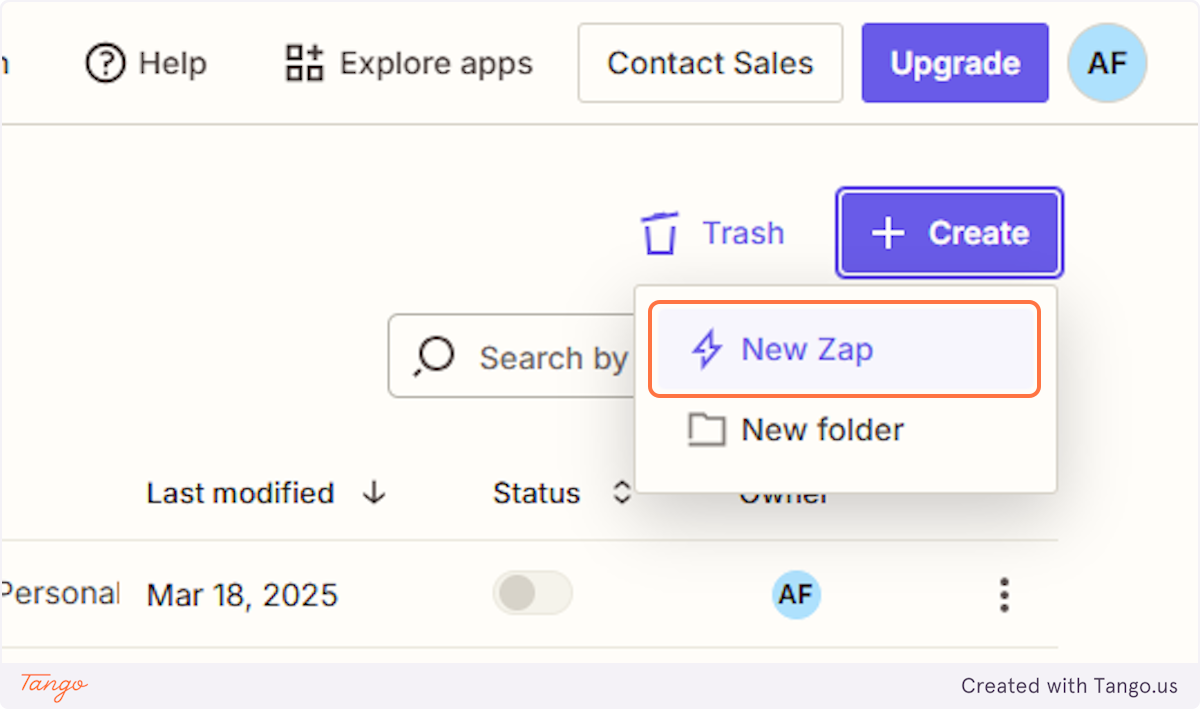Toggle the Last modified sort arrow
1200x709 pixels.
tap(372, 492)
